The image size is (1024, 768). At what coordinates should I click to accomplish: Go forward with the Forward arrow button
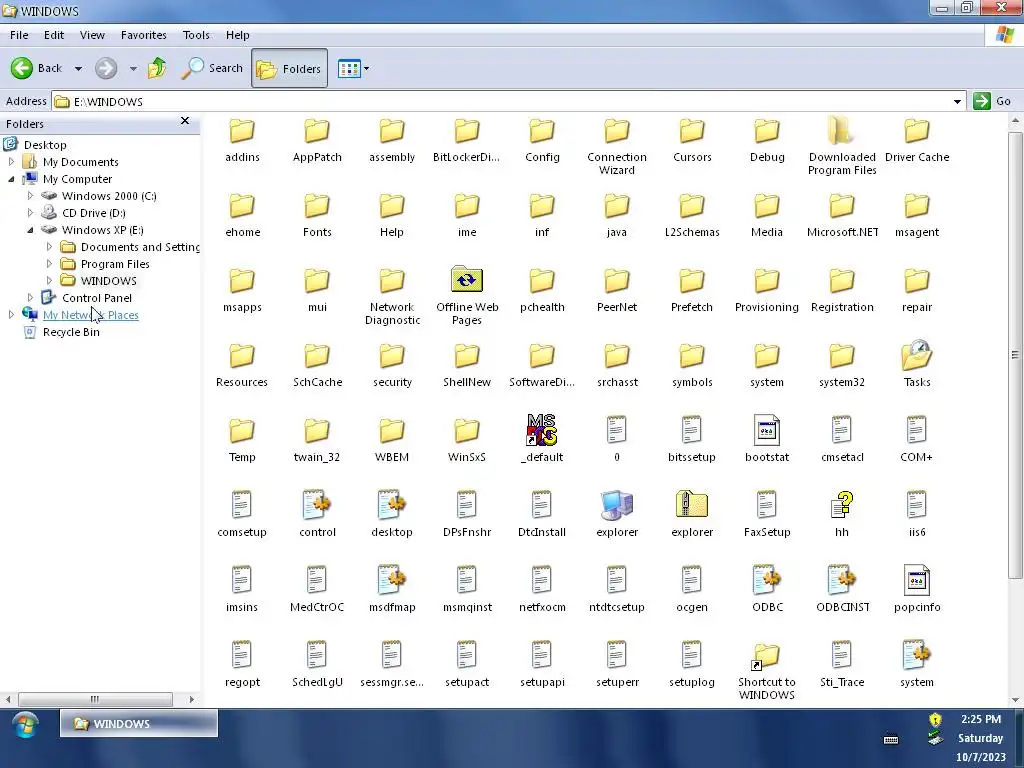pyautogui.click(x=106, y=68)
